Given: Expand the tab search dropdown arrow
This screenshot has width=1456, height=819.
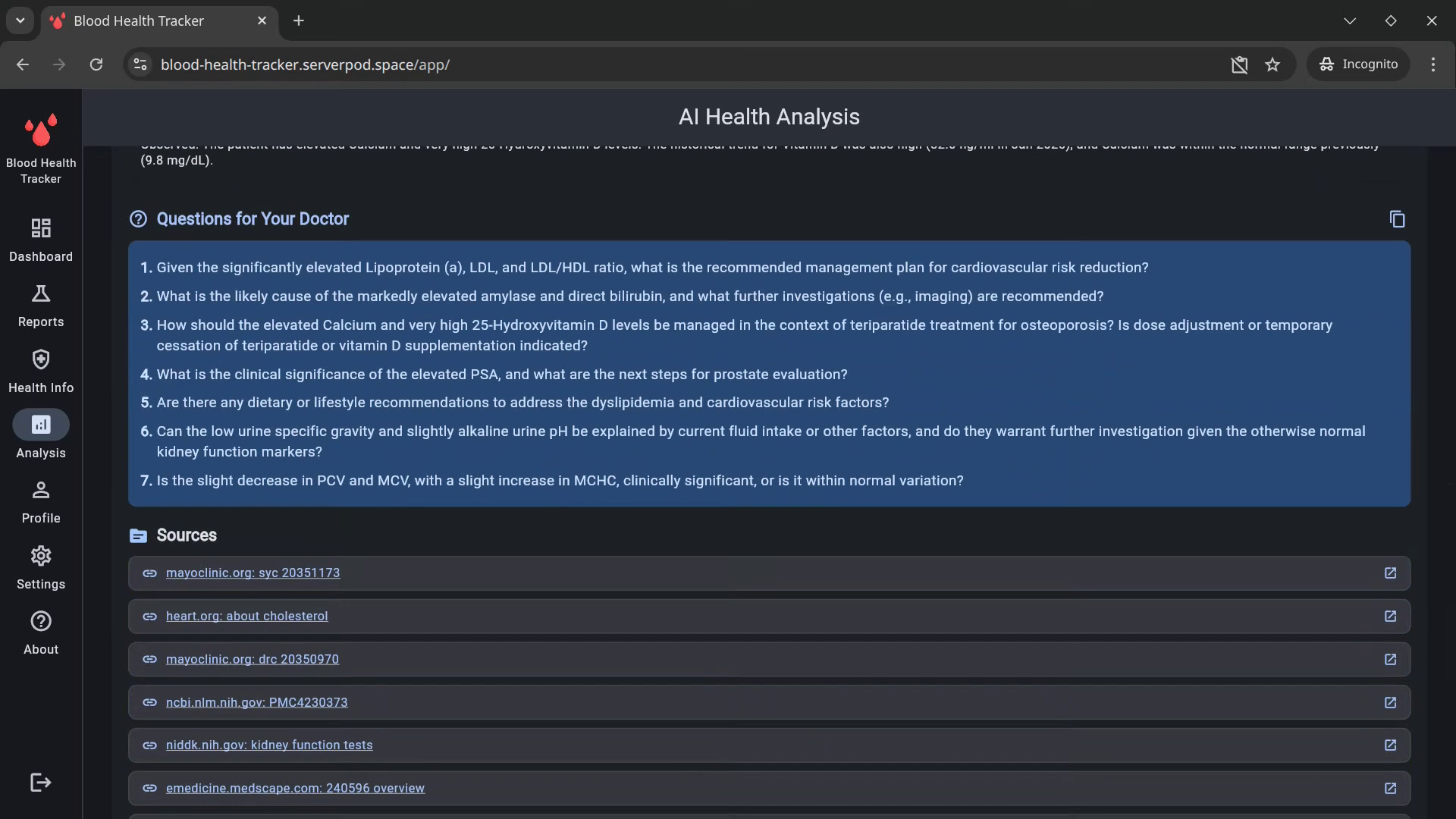Looking at the screenshot, I should point(20,20).
